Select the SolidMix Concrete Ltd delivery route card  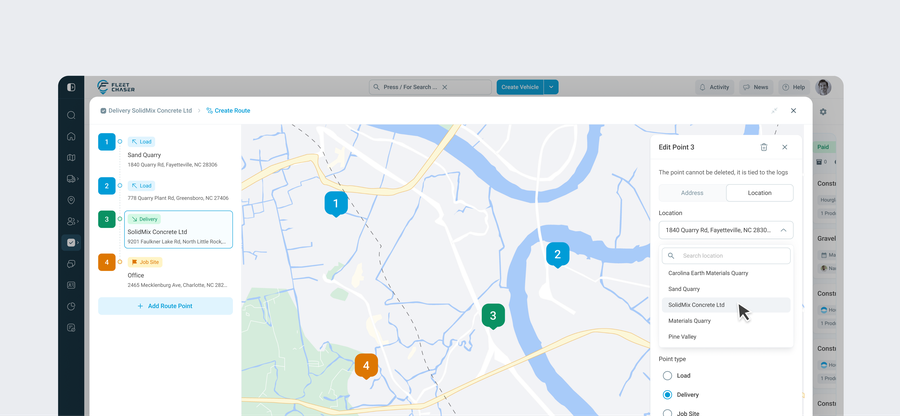(179, 230)
